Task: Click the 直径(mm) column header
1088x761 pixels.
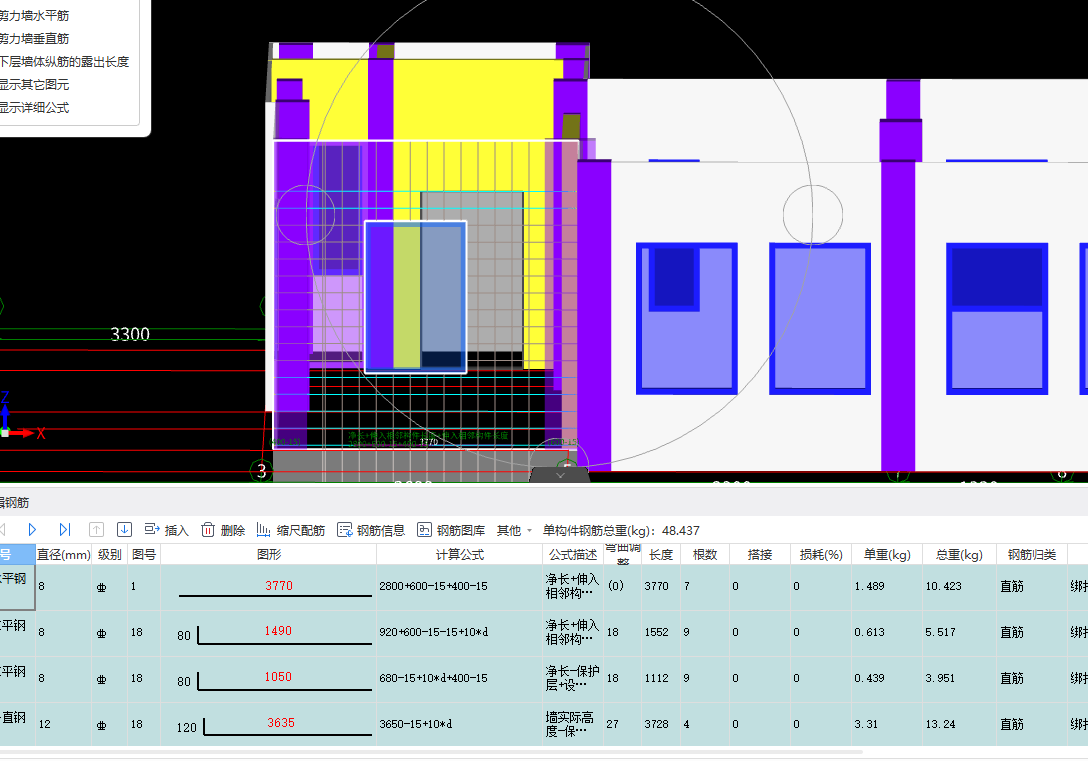Action: click(64, 554)
